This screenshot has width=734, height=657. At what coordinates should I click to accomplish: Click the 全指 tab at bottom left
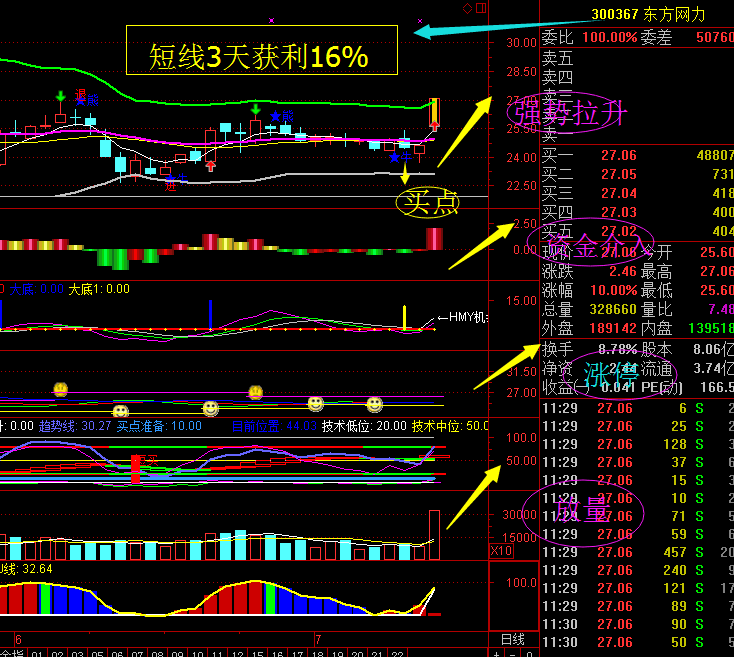(13, 653)
